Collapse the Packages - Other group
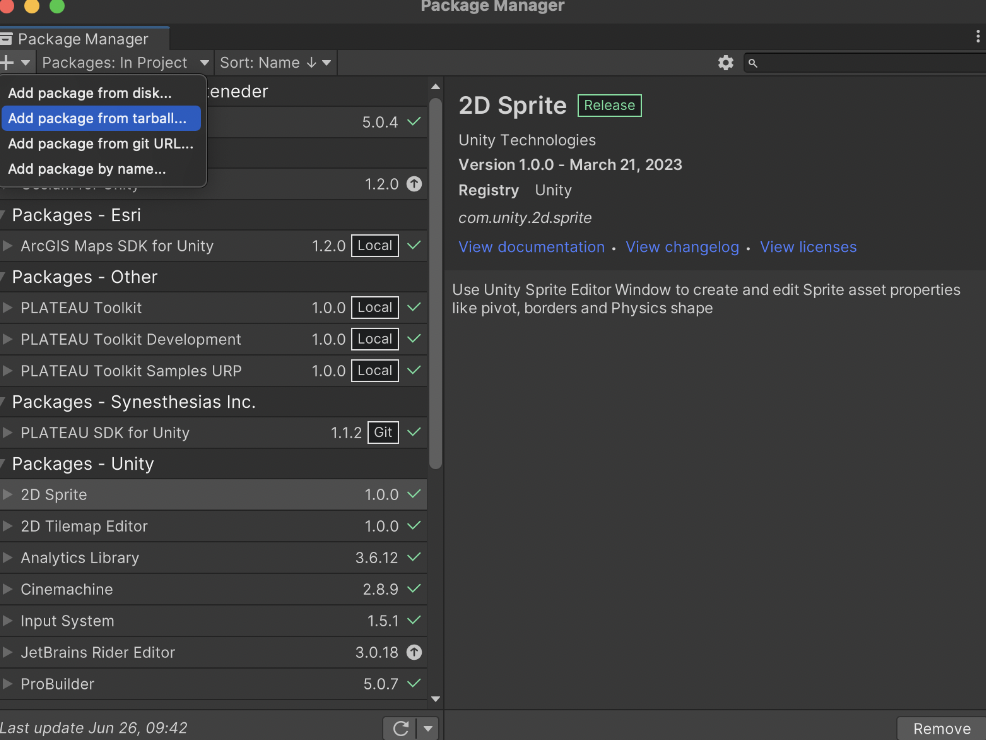 click(3, 277)
